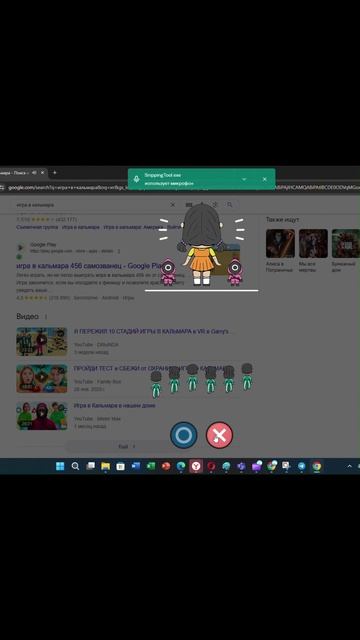
Task: Open 'Игра в Кальмара в нашем доме' video
Action: coord(114,406)
